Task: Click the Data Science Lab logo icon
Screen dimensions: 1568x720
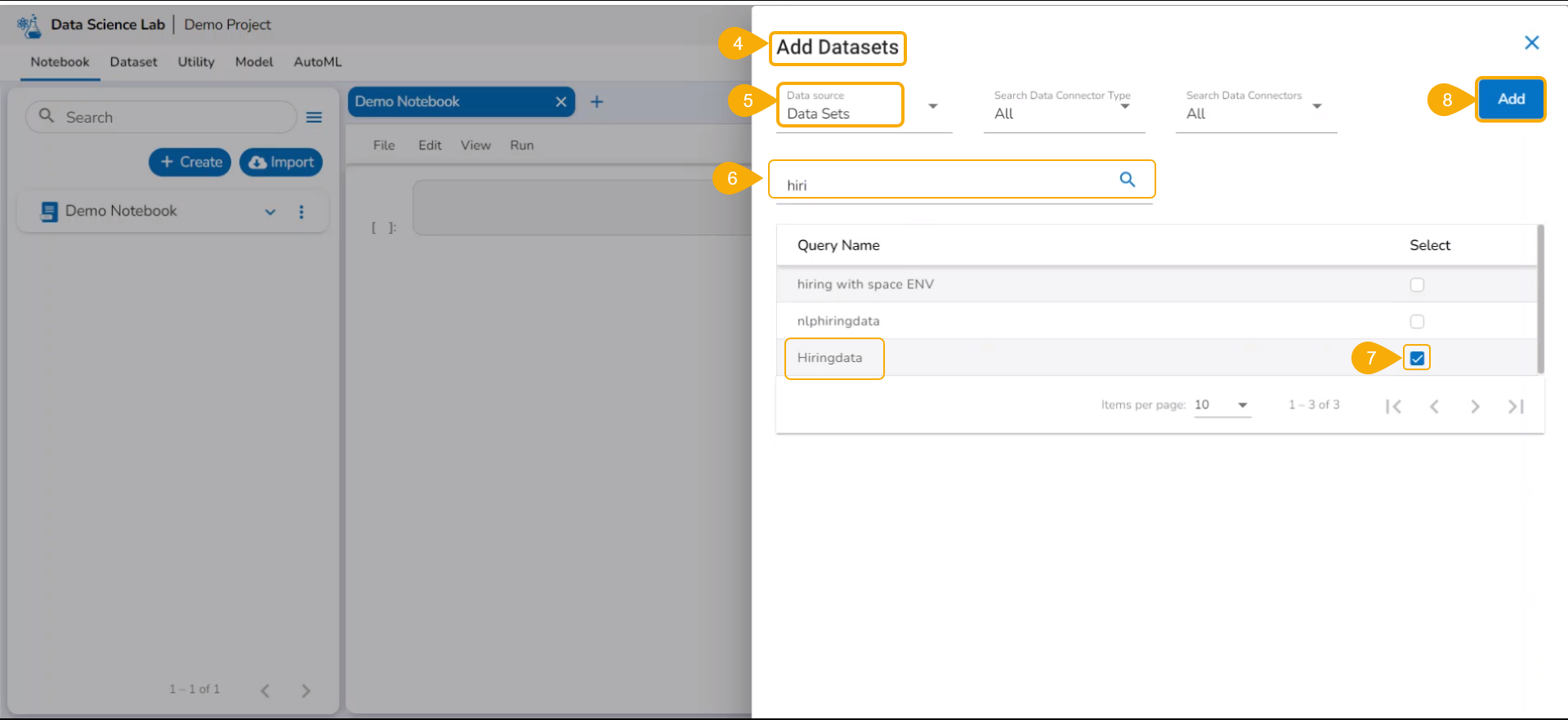Action: [29, 26]
